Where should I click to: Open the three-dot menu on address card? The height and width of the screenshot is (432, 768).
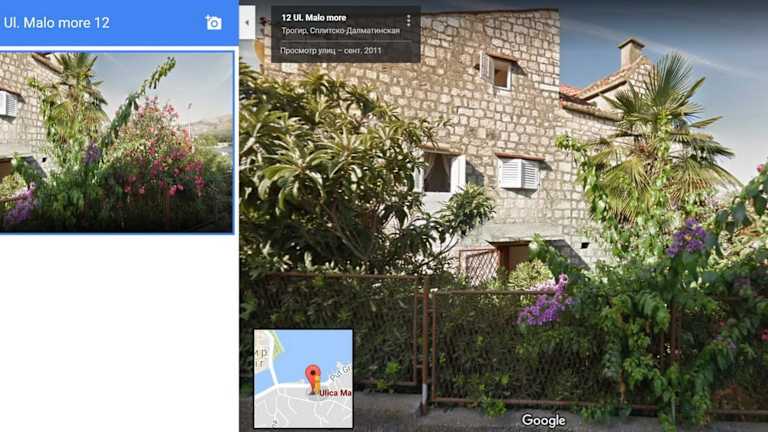pos(408,20)
